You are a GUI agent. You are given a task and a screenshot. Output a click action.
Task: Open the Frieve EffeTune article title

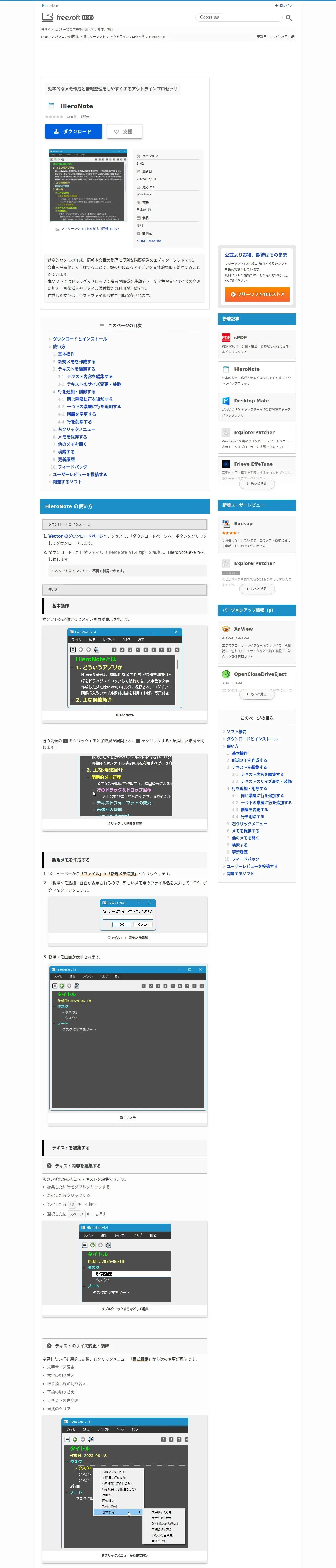pos(254,464)
